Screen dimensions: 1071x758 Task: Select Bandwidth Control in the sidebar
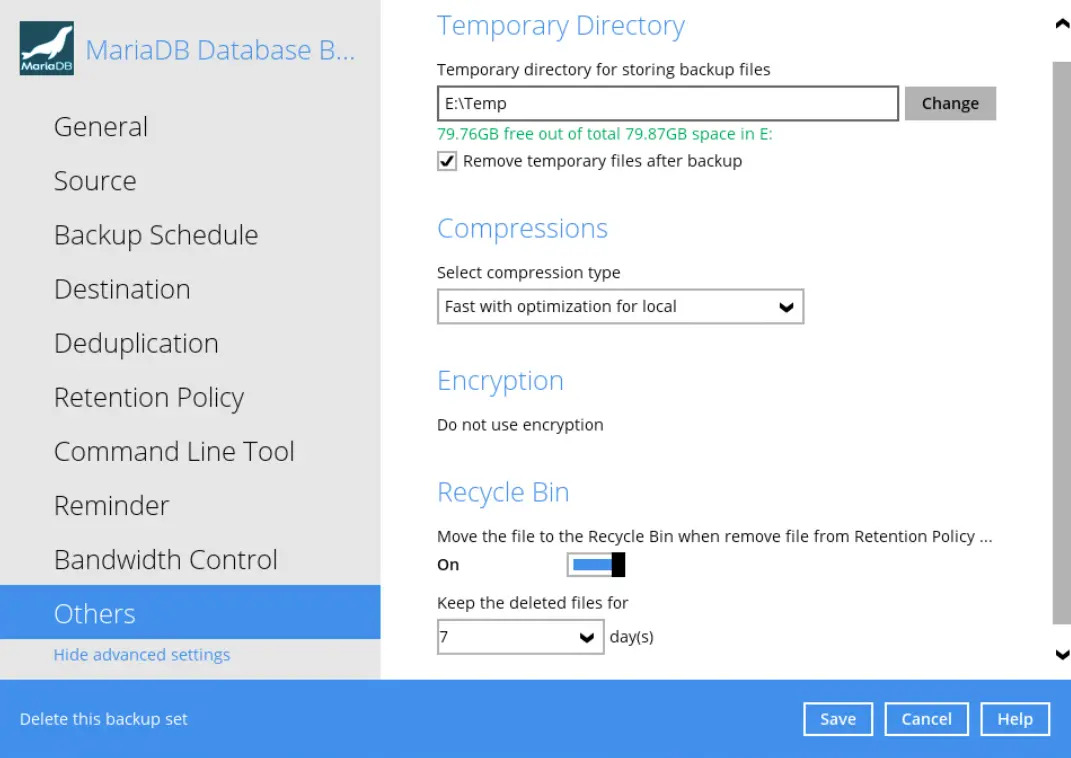(166, 559)
